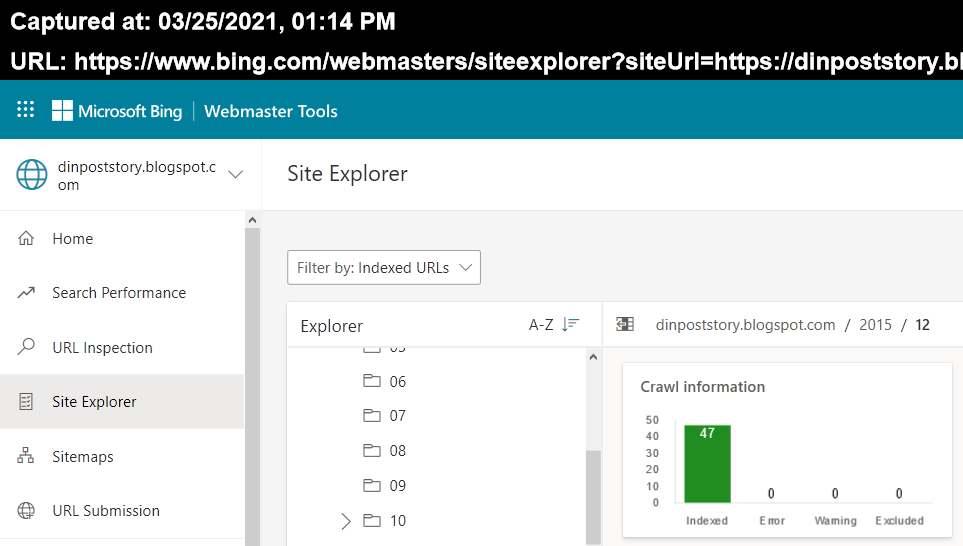Select folder 09 in Explorer tree
This screenshot has width=963, height=546.
tap(397, 486)
